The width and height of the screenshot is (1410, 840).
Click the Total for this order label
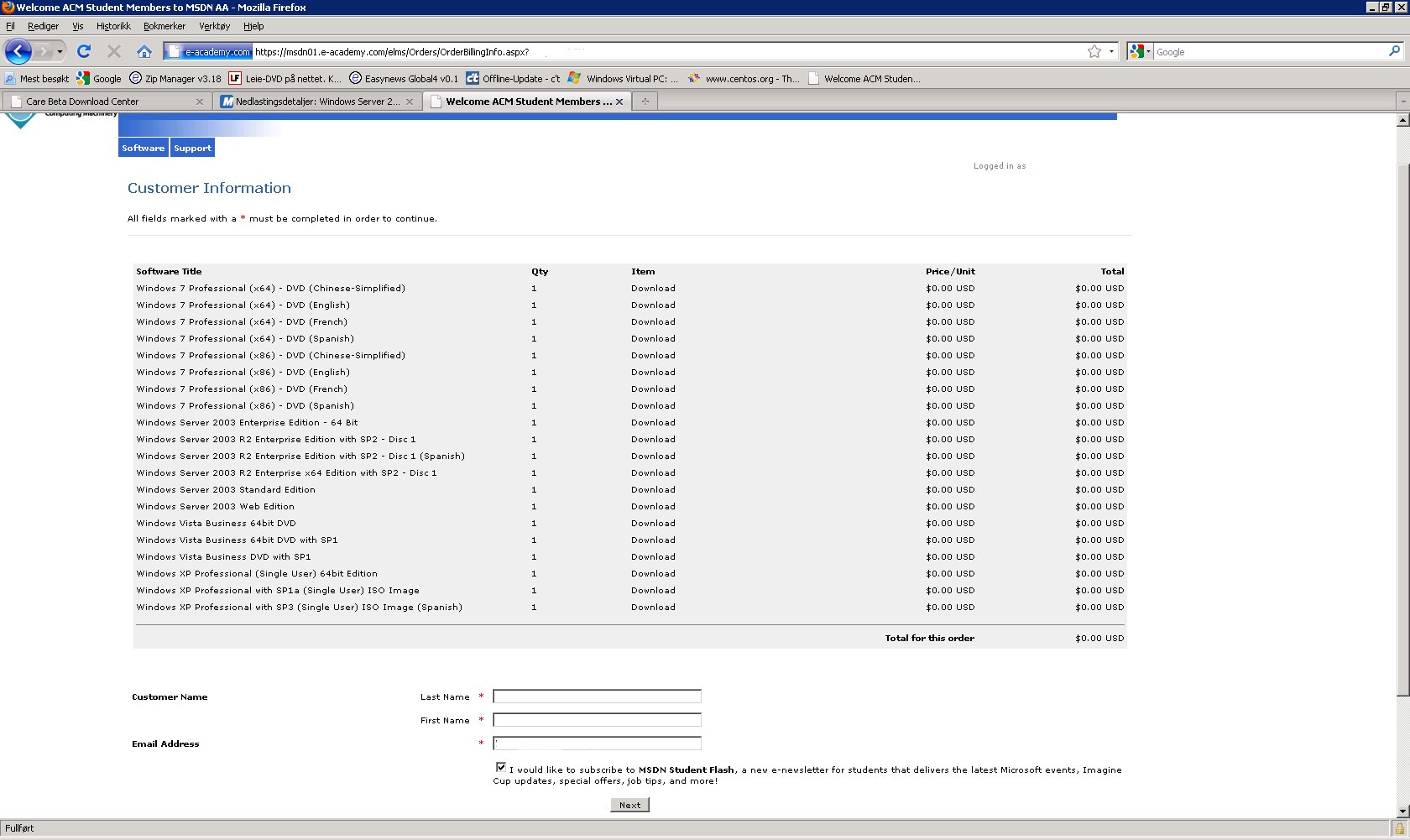click(929, 639)
